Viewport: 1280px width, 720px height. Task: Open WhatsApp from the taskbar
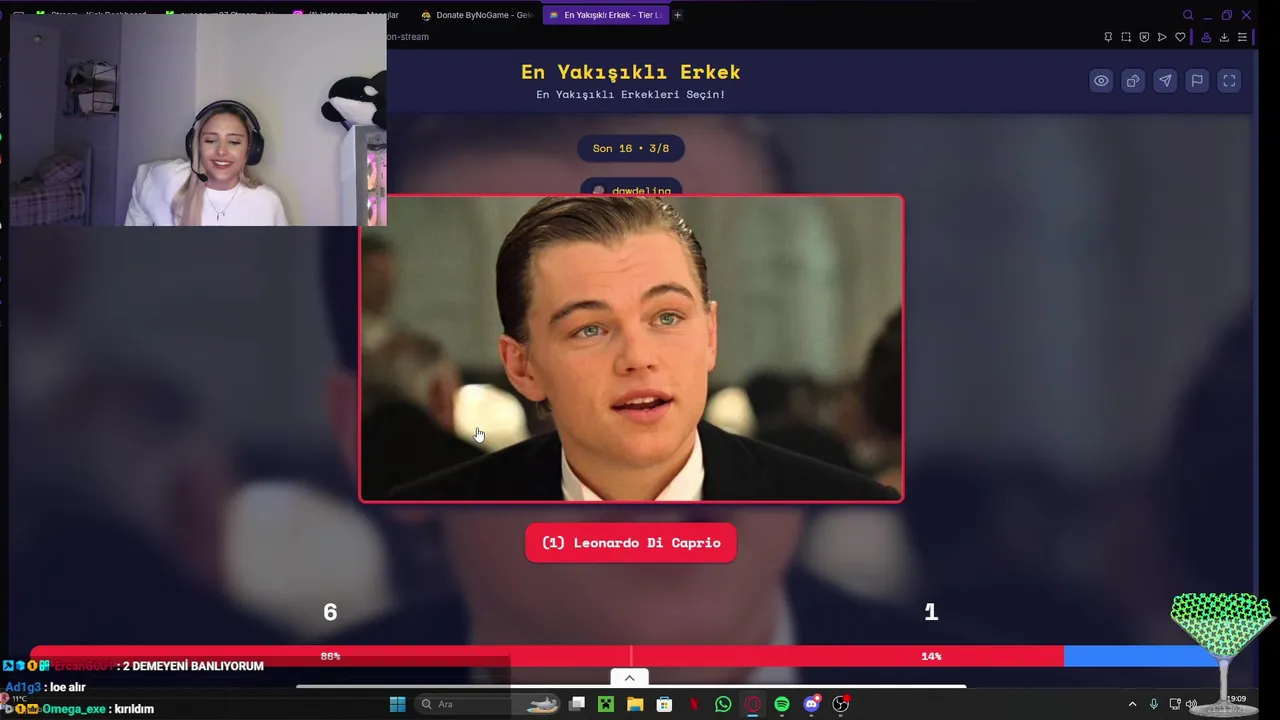click(x=723, y=704)
